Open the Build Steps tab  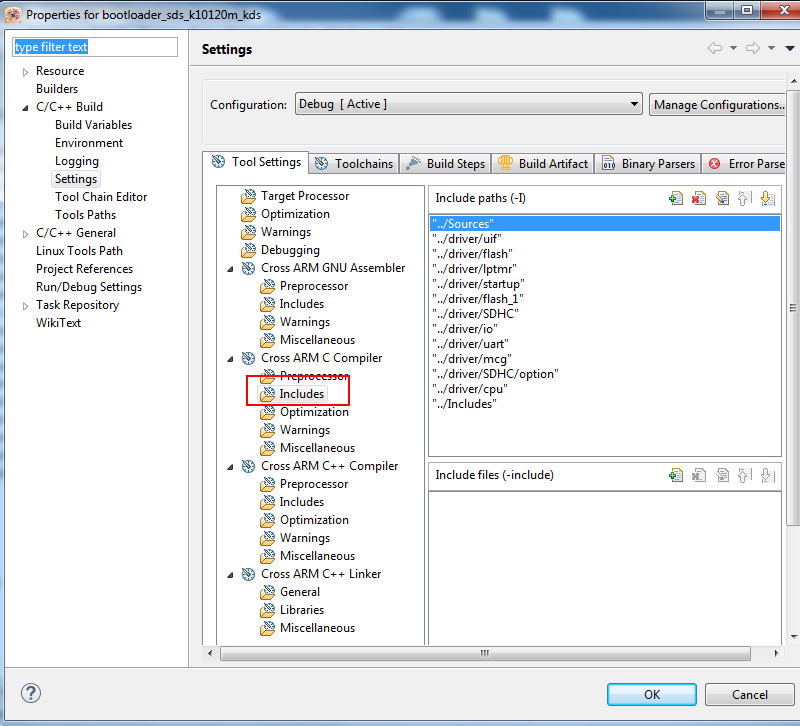coord(445,164)
